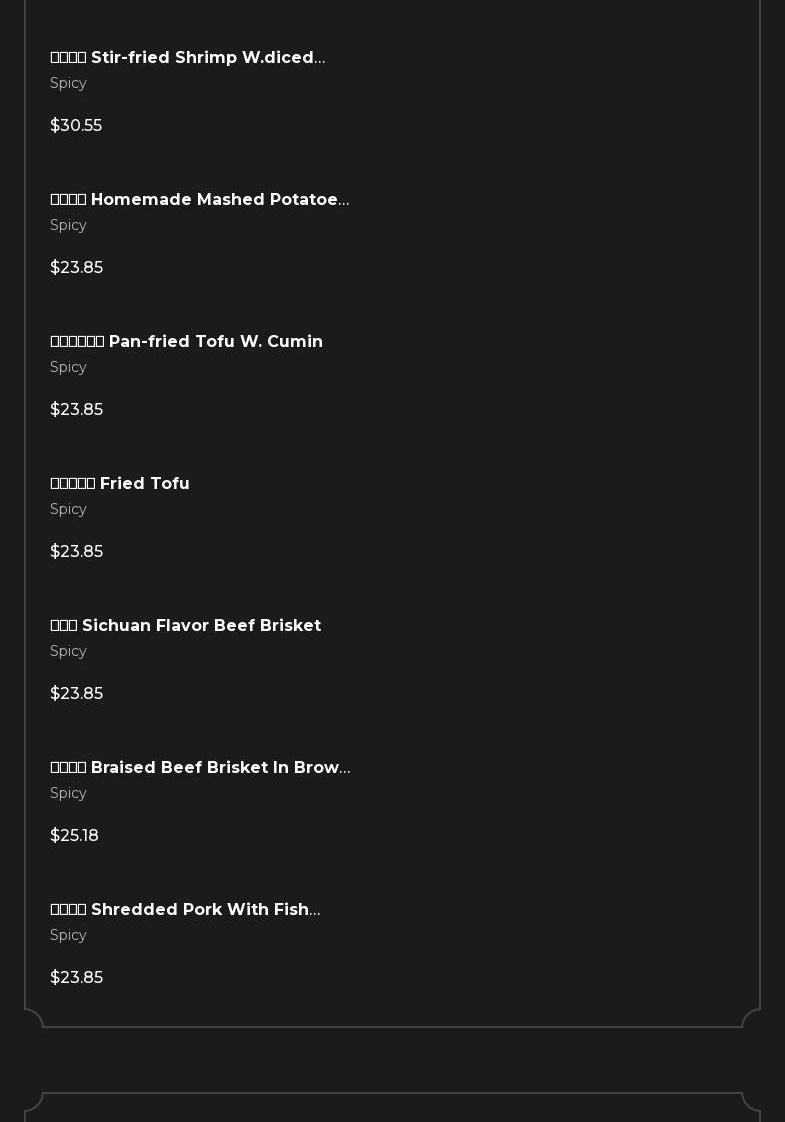Screen dimensions: 785x1122
Task: Click Spicy label under Pan-fried Tofu W. Cumin
Action: (69, 368)
